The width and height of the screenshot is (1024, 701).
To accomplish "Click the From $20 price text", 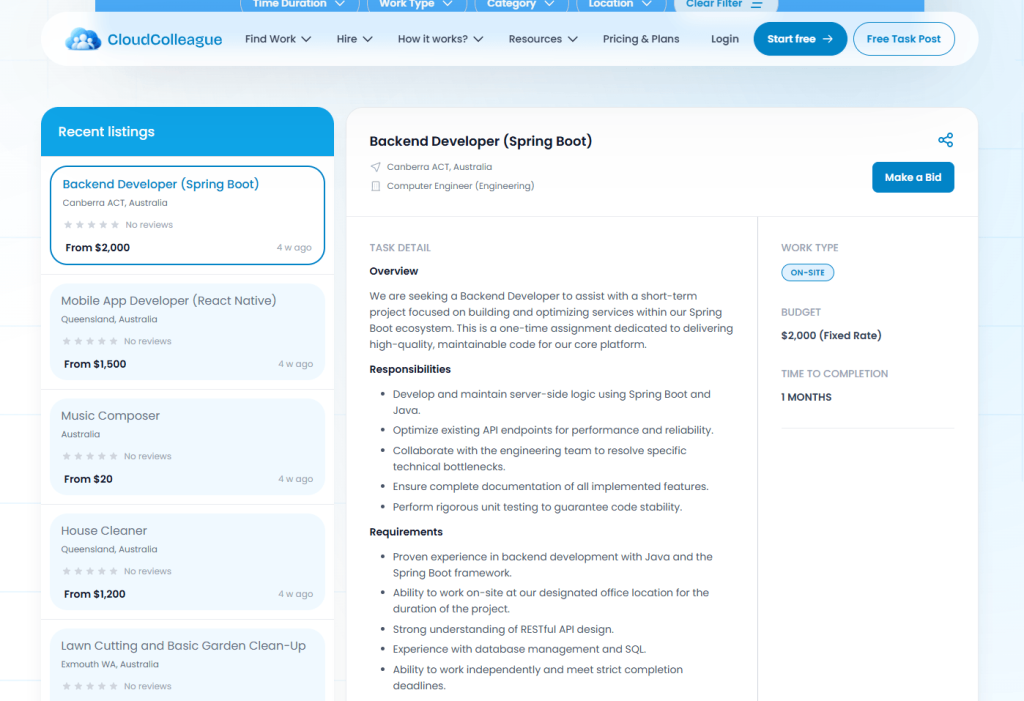I will point(88,479).
